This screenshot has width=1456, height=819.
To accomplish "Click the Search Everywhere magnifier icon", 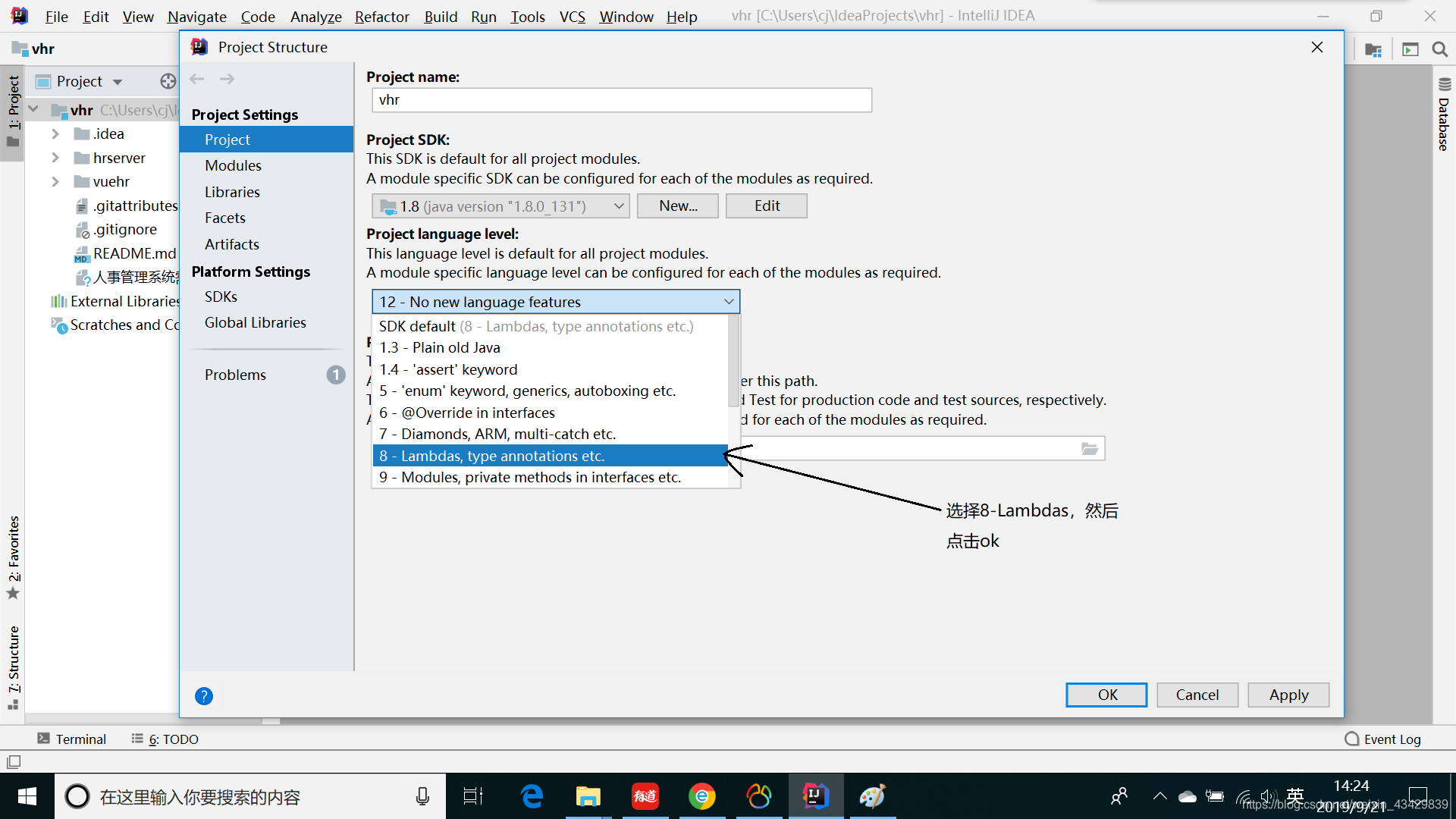I will (x=1440, y=49).
